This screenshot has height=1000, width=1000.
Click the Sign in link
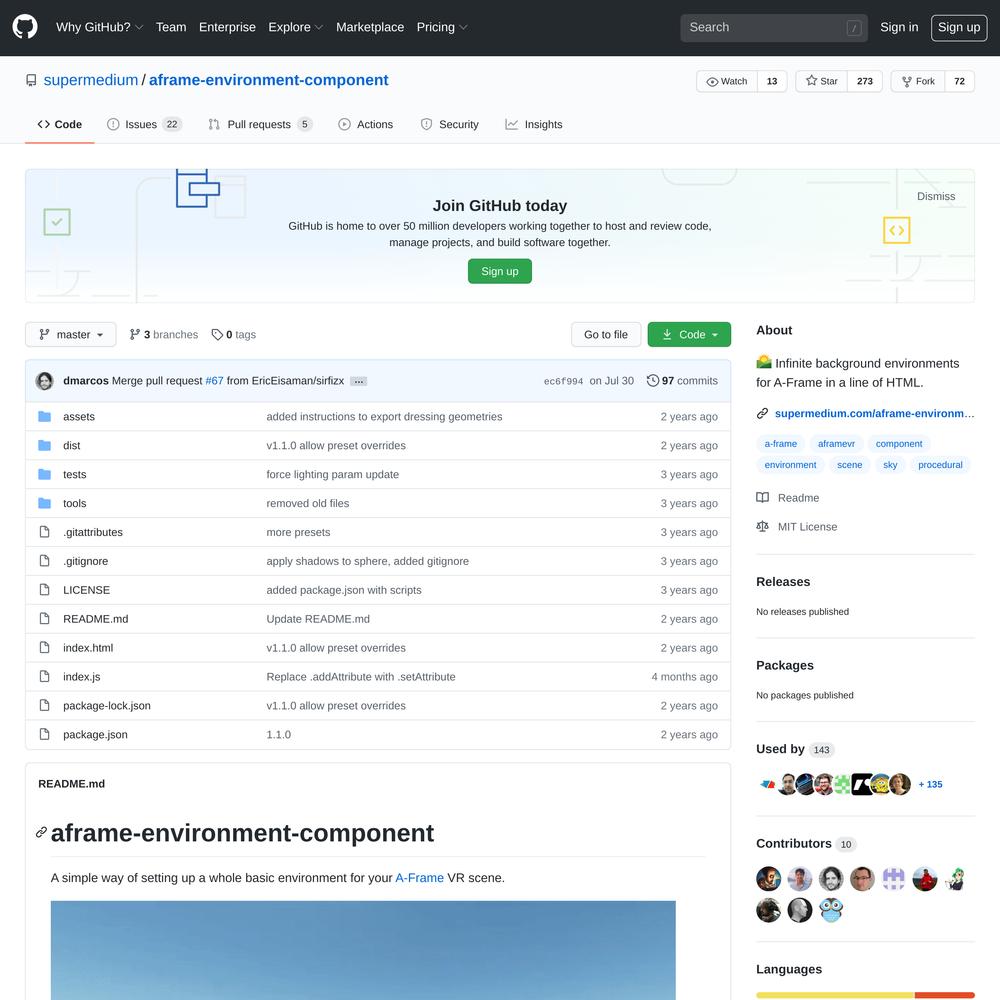(x=899, y=27)
